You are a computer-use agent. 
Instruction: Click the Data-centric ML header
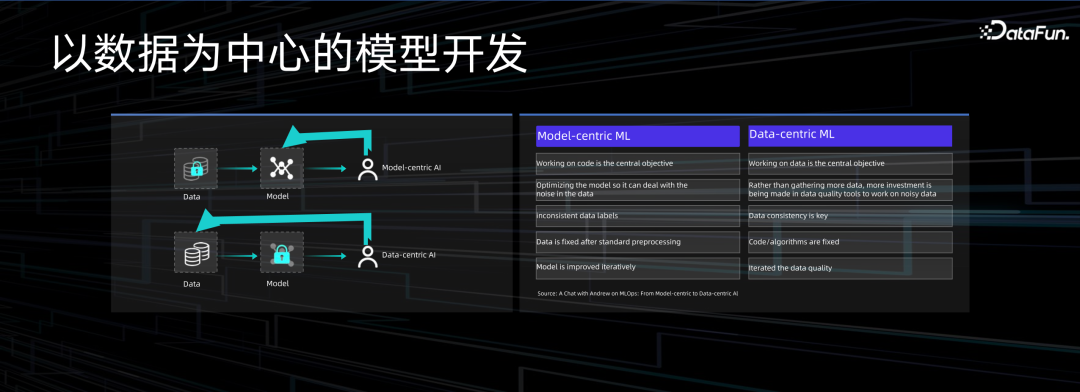tap(850, 136)
